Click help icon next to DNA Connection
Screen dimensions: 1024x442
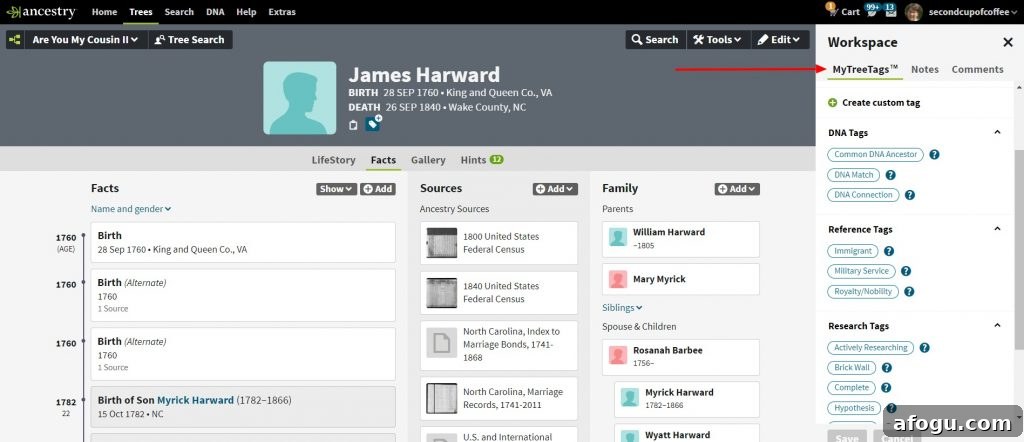[x=910, y=195]
